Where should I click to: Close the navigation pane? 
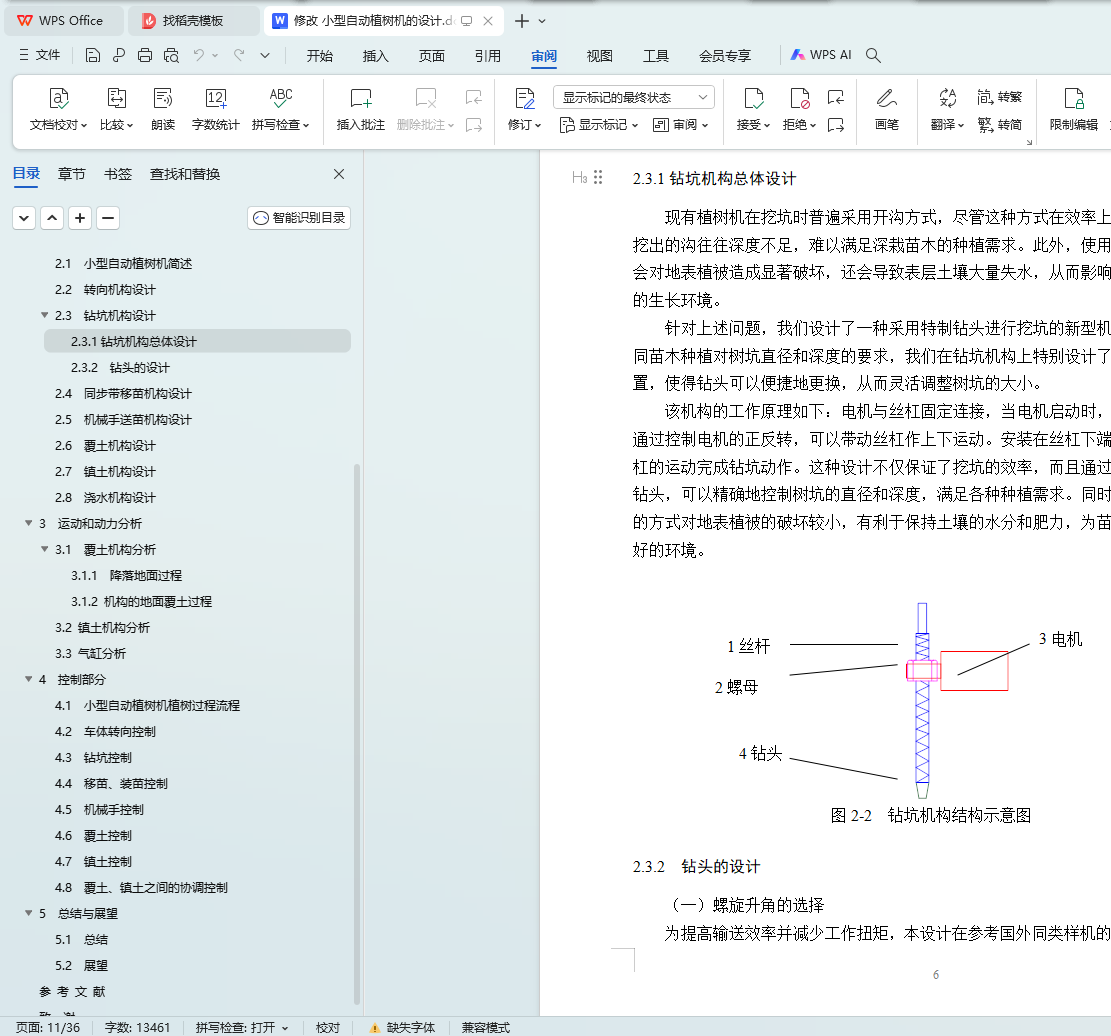(339, 174)
